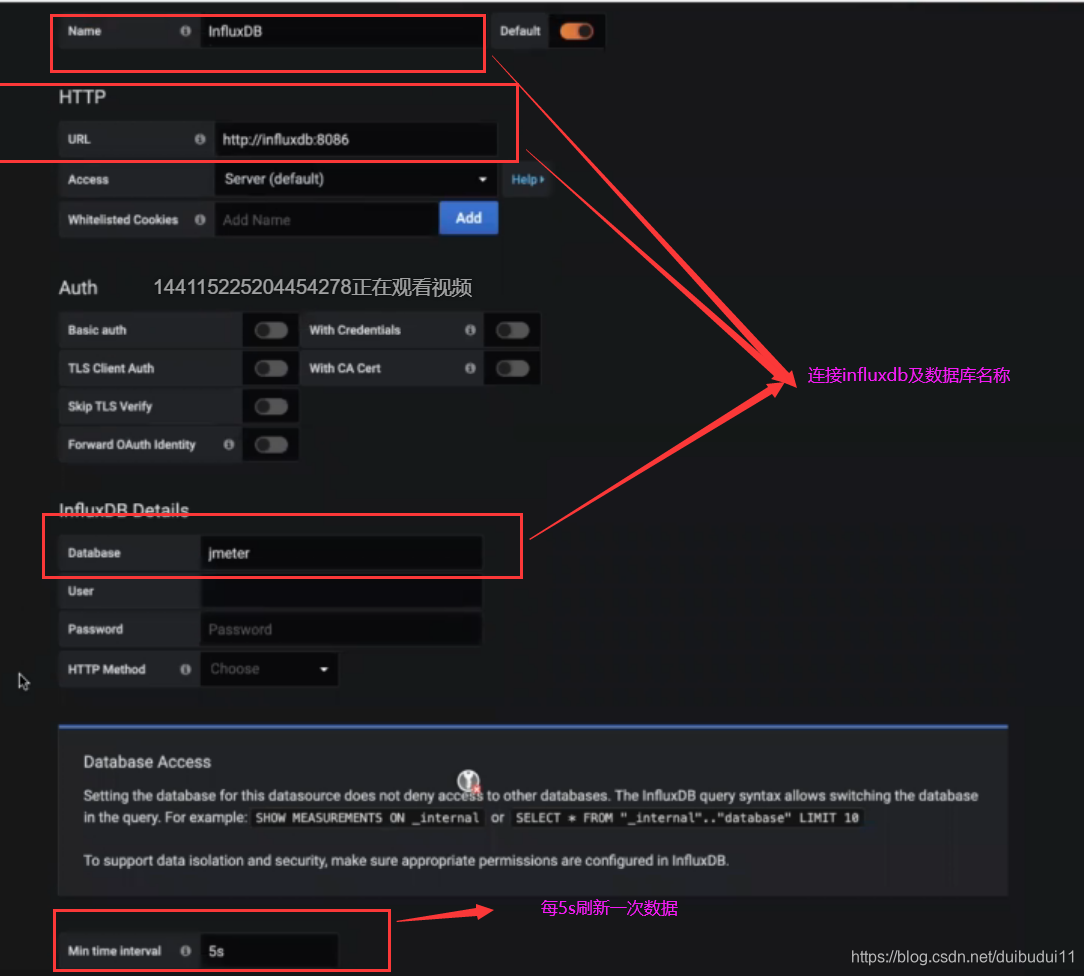Open the HTTP Method Choose dropdown
Image resolution: width=1084 pixels, height=976 pixels.
tap(269, 669)
